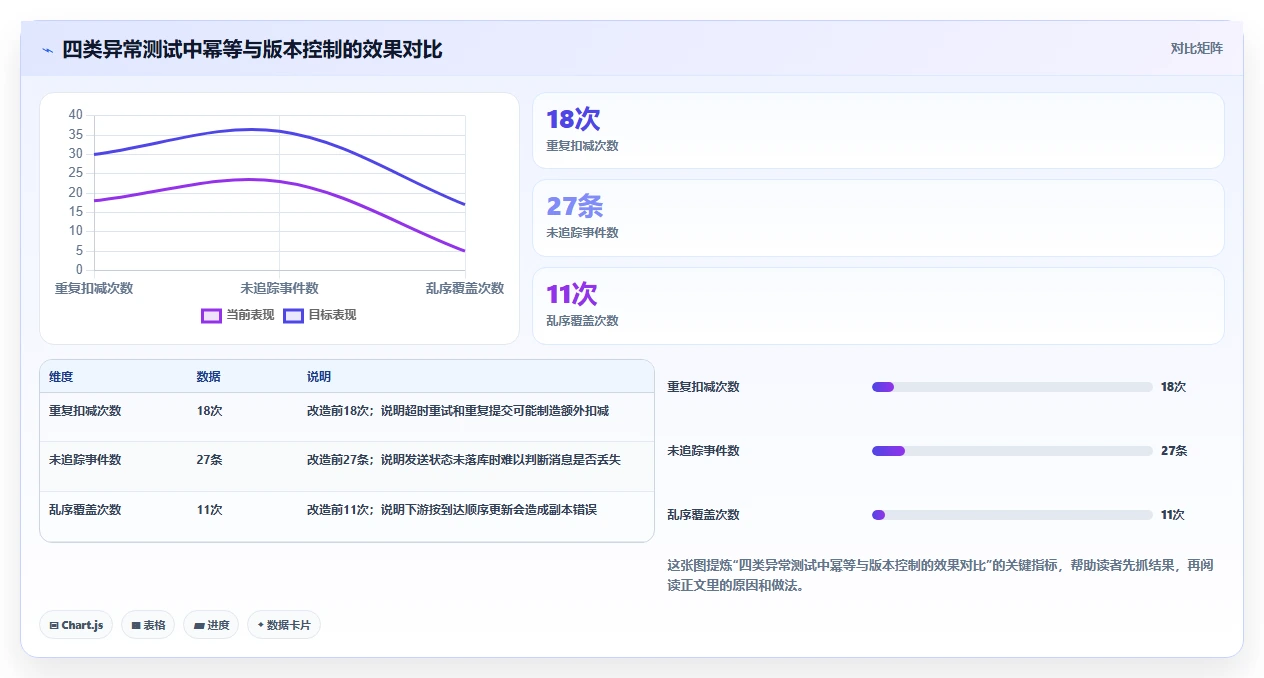Image resolution: width=1264 pixels, height=678 pixels.
Task: Click 18次 value beside progress bar
Action: (x=1173, y=387)
